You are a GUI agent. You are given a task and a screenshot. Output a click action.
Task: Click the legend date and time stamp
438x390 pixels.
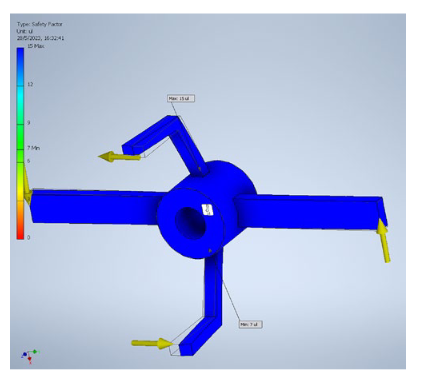pos(41,38)
